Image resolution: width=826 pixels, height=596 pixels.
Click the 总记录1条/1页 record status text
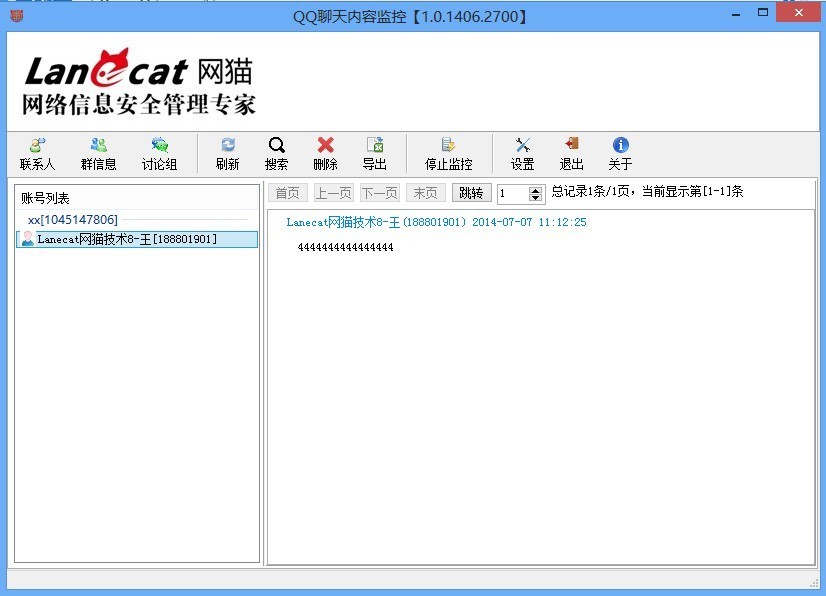[647, 191]
